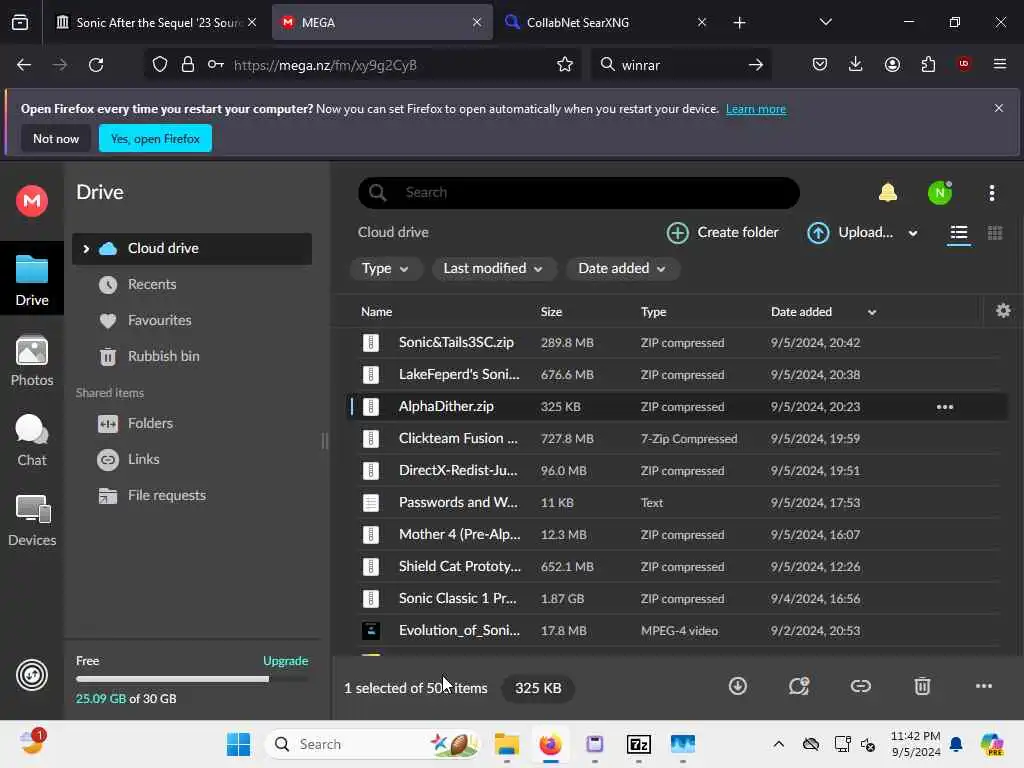The image size is (1024, 768).
Task: Open File Explorer from taskbar
Action: click(x=507, y=744)
